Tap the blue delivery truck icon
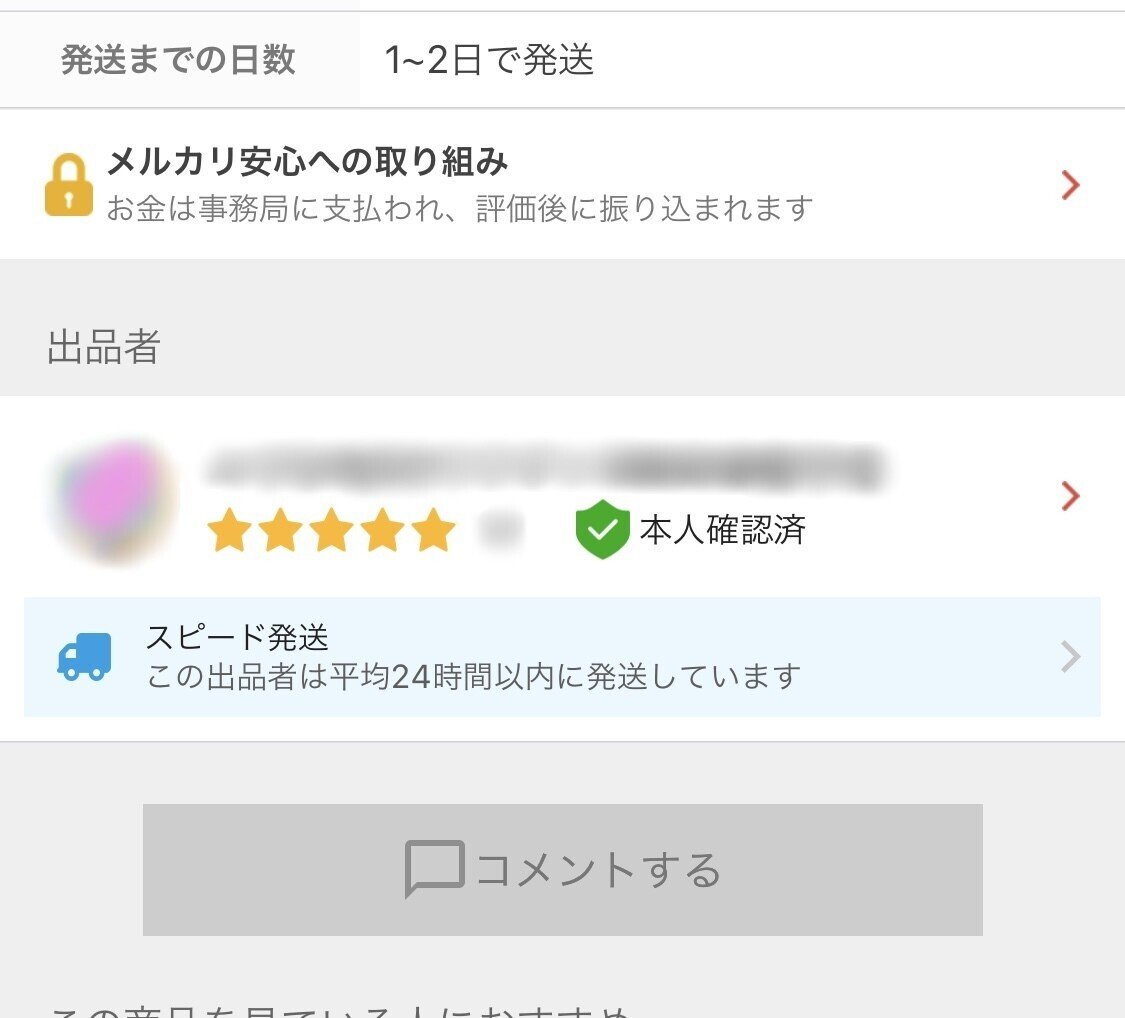Screen dimensions: 1125x1018 pyautogui.click(x=85, y=657)
